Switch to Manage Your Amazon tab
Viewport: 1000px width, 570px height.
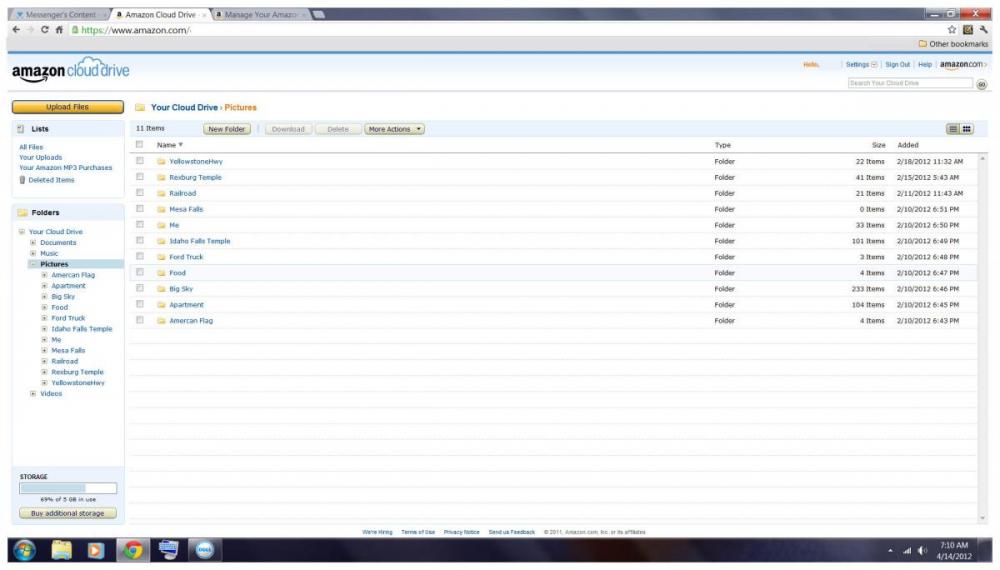tap(260, 15)
